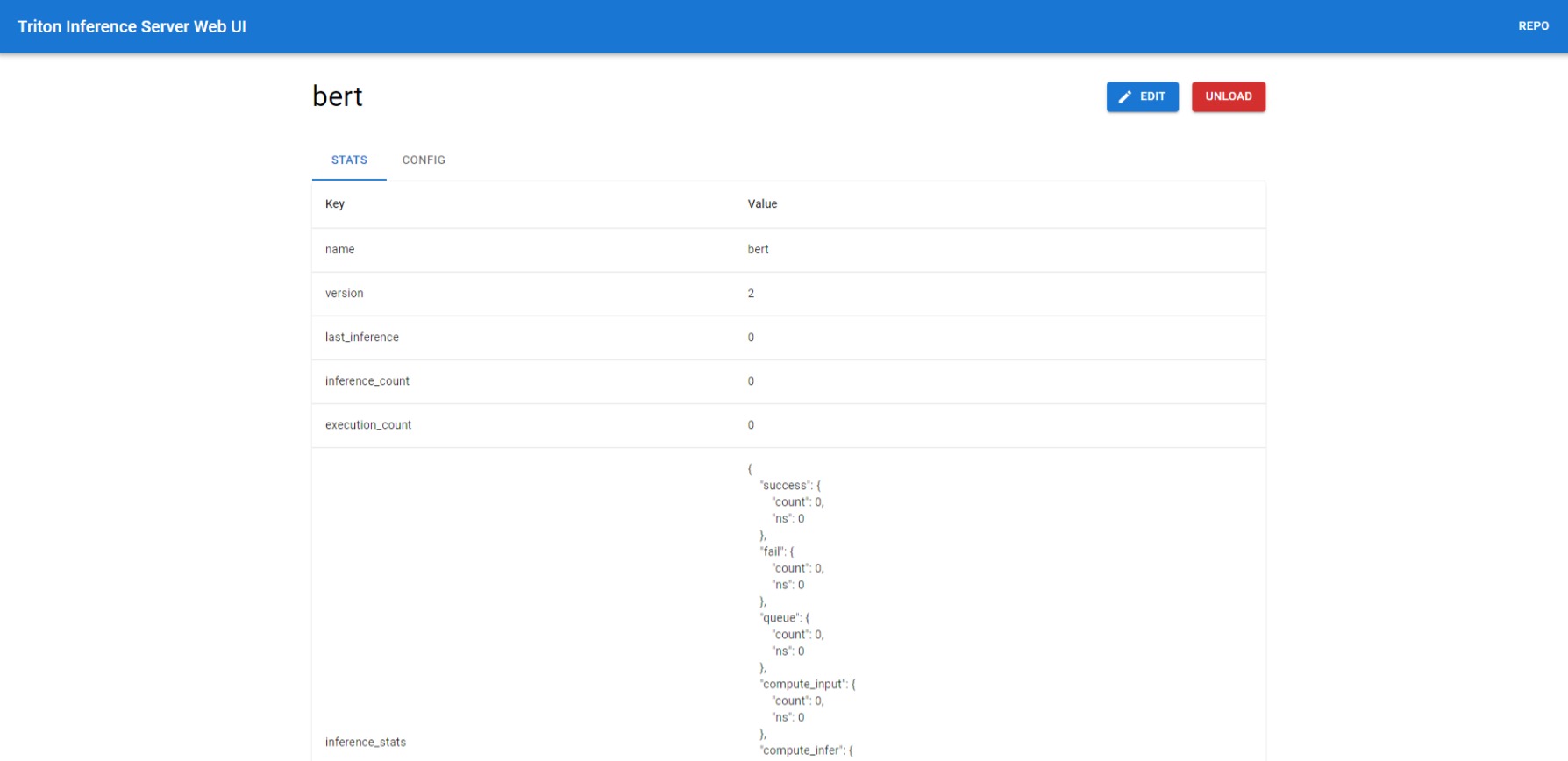
Task: Click the bert value in name row
Action: (x=758, y=249)
